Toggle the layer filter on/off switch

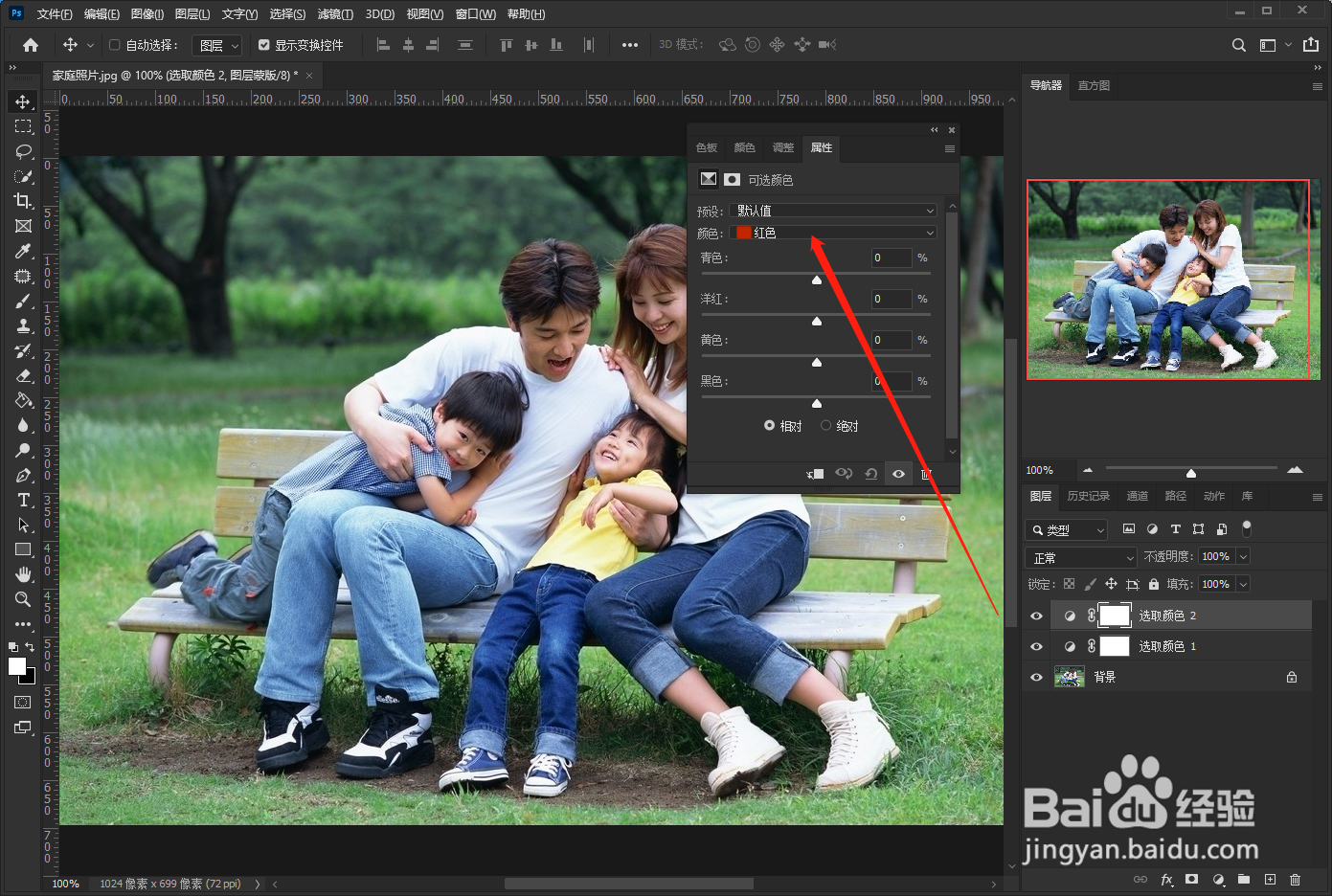[x=1247, y=528]
